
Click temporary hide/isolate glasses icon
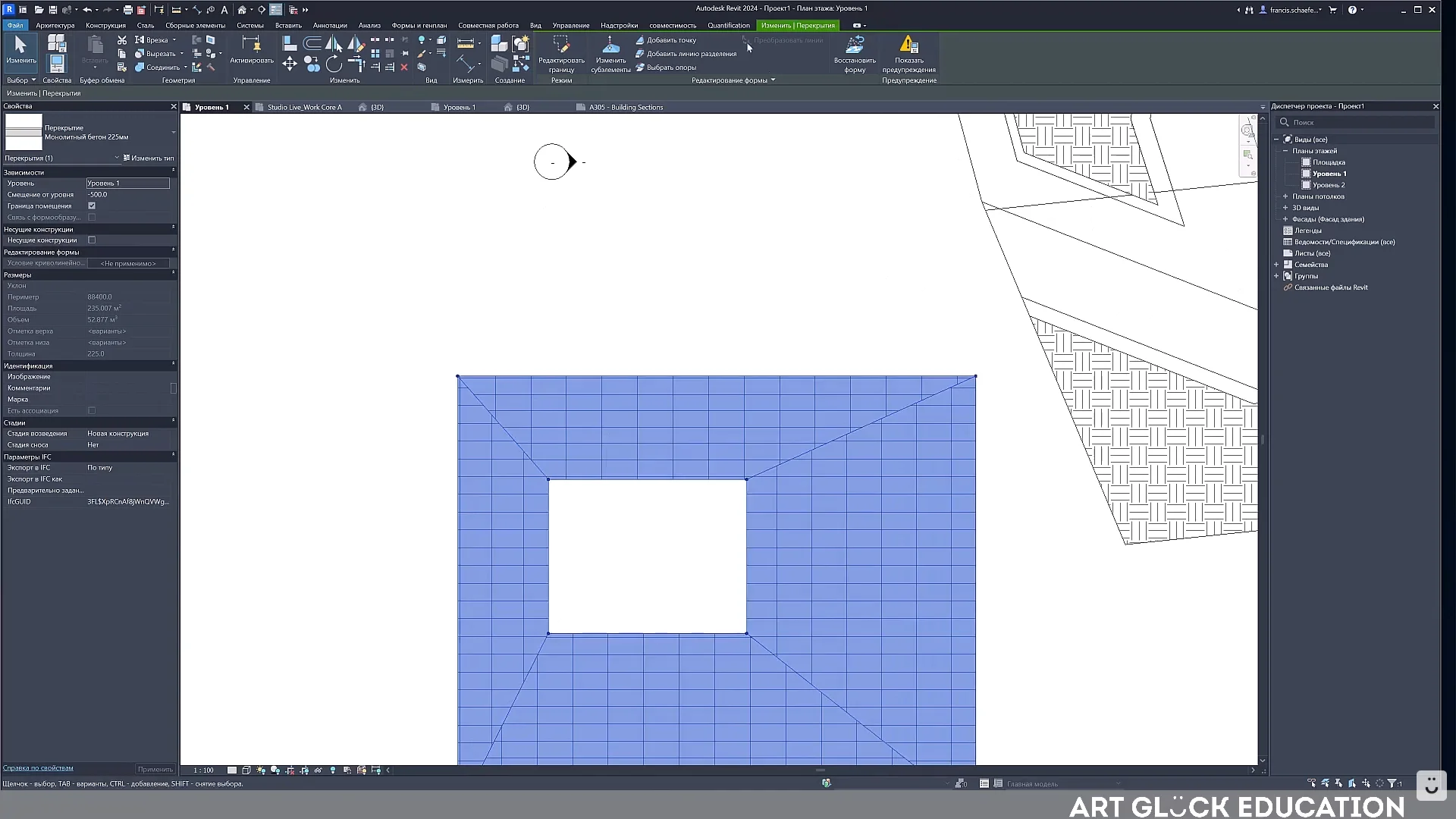tap(318, 770)
